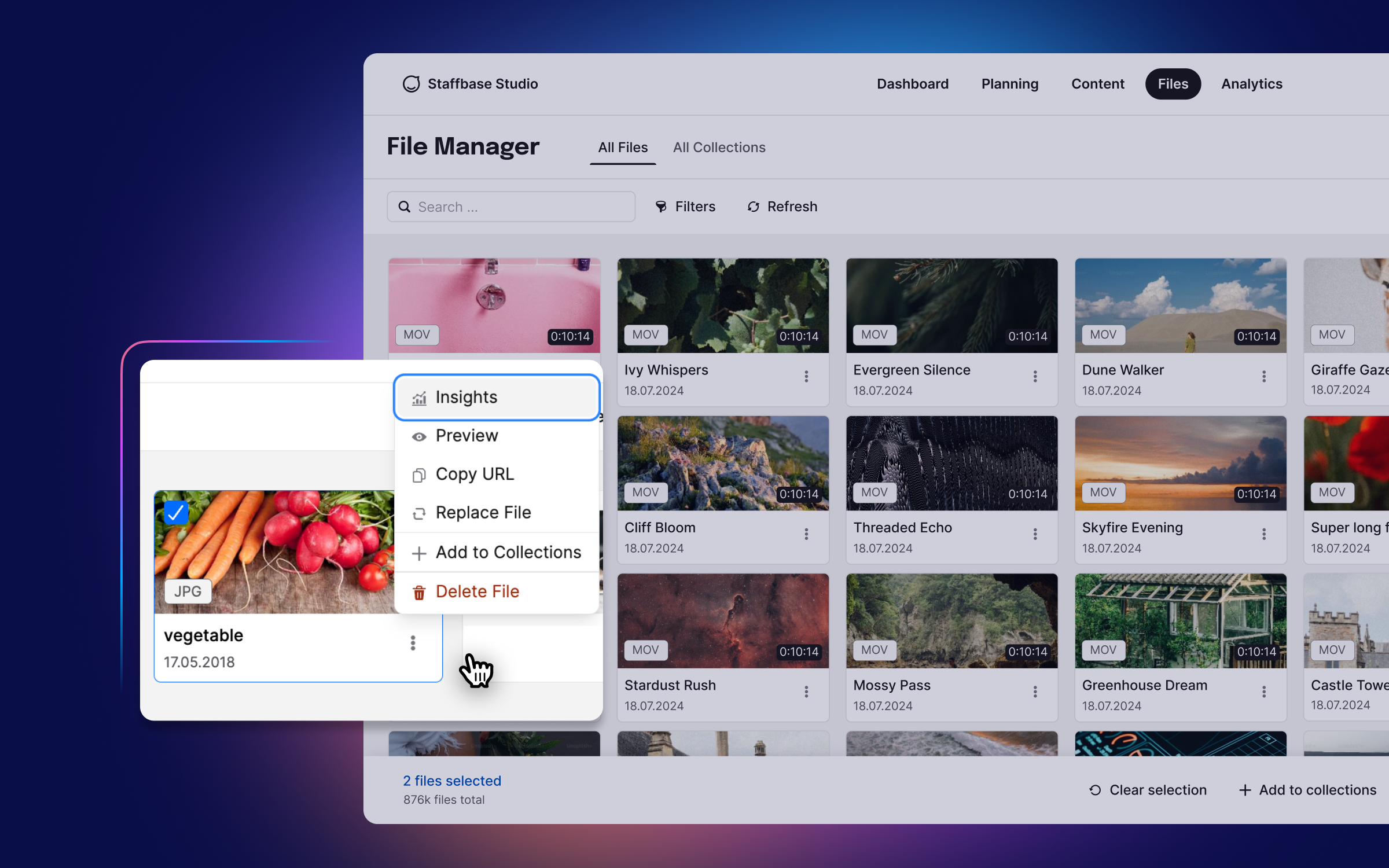The height and width of the screenshot is (868, 1389).
Task: Click Add to collections in bottom bar
Action: coord(1307,790)
